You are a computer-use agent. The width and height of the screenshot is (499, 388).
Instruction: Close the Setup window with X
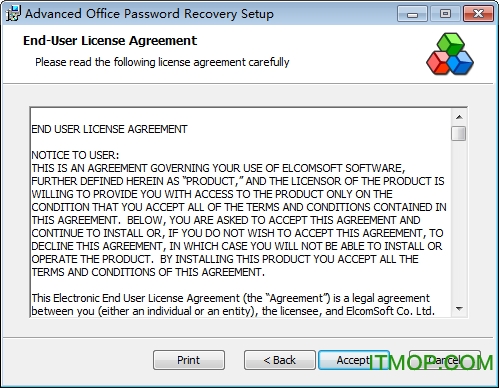point(478,14)
